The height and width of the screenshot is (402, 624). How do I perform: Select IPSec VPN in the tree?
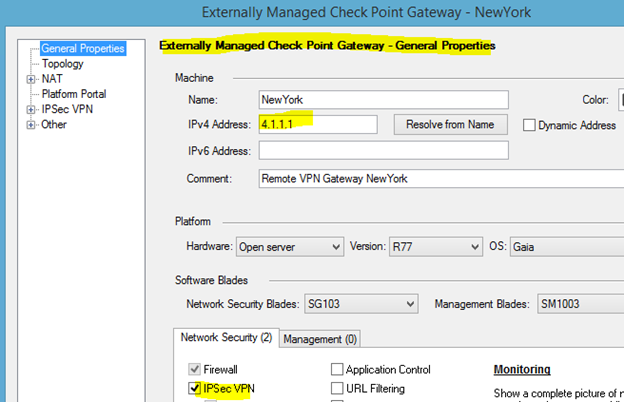pos(67,109)
